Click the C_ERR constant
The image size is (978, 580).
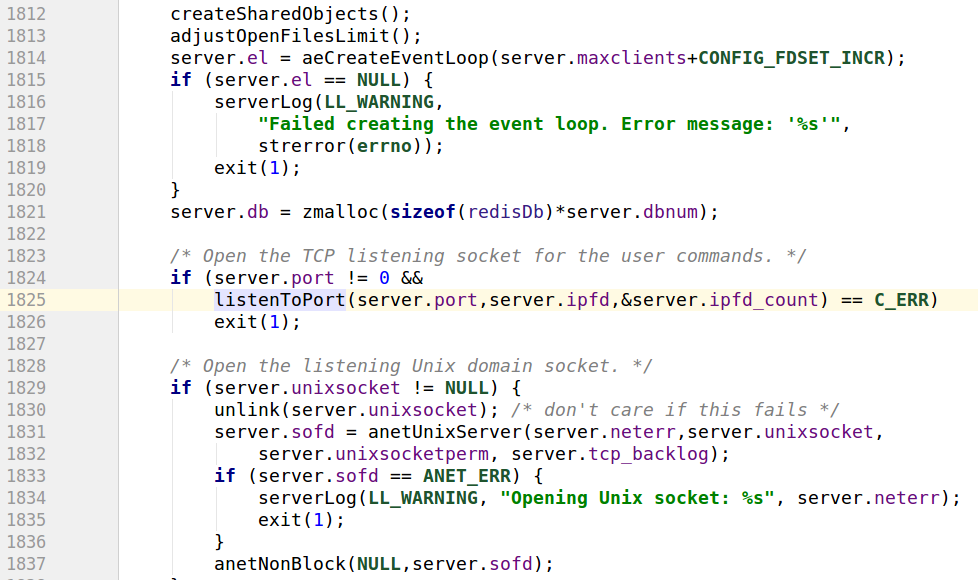[901, 300]
